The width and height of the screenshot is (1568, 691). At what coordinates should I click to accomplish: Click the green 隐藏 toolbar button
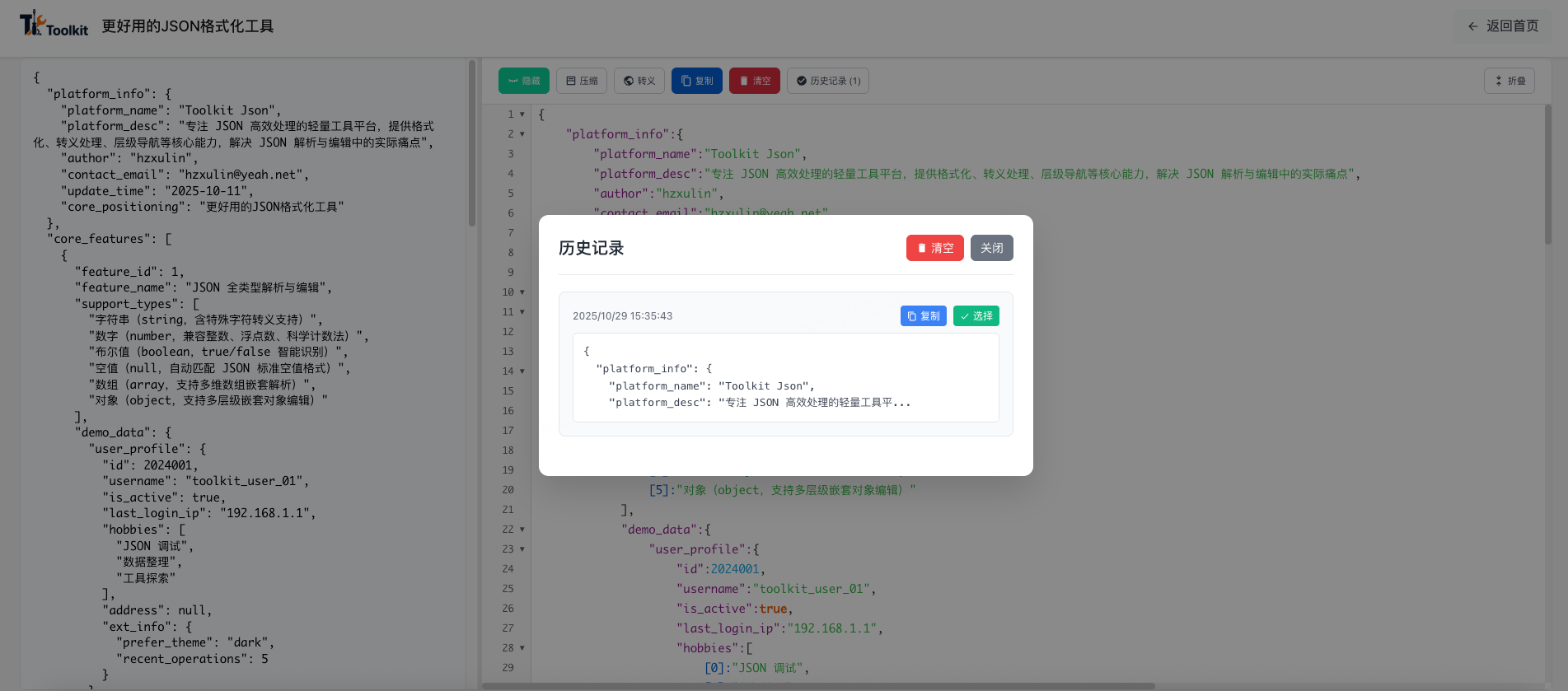(x=524, y=81)
